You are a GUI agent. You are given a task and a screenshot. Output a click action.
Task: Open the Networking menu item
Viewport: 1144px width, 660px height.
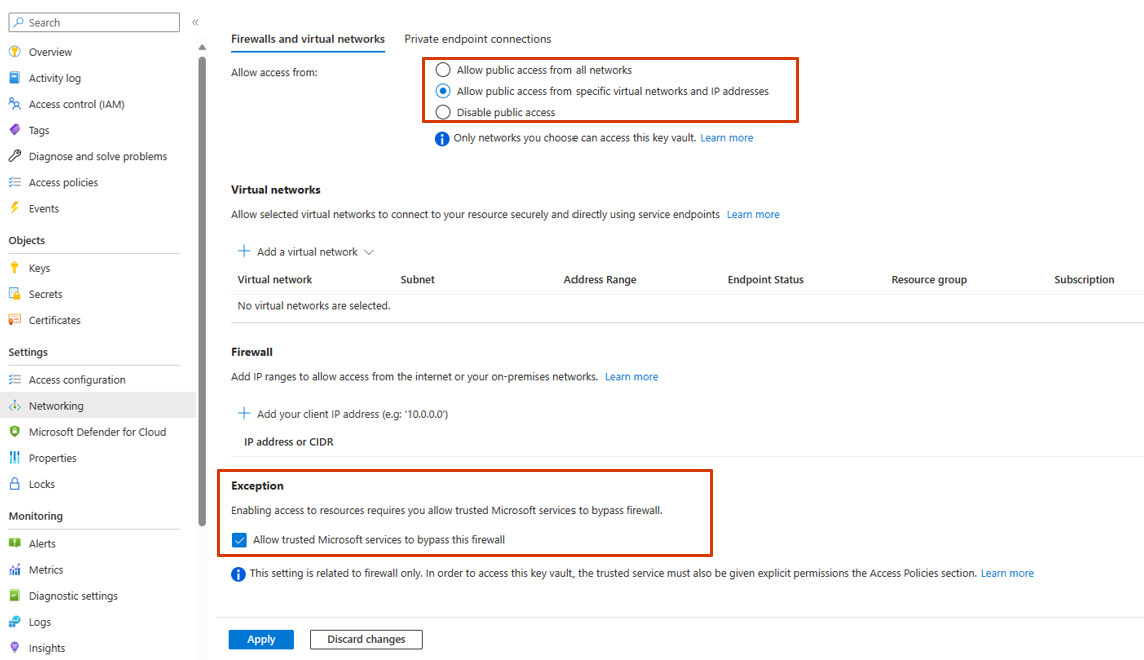tap(56, 406)
